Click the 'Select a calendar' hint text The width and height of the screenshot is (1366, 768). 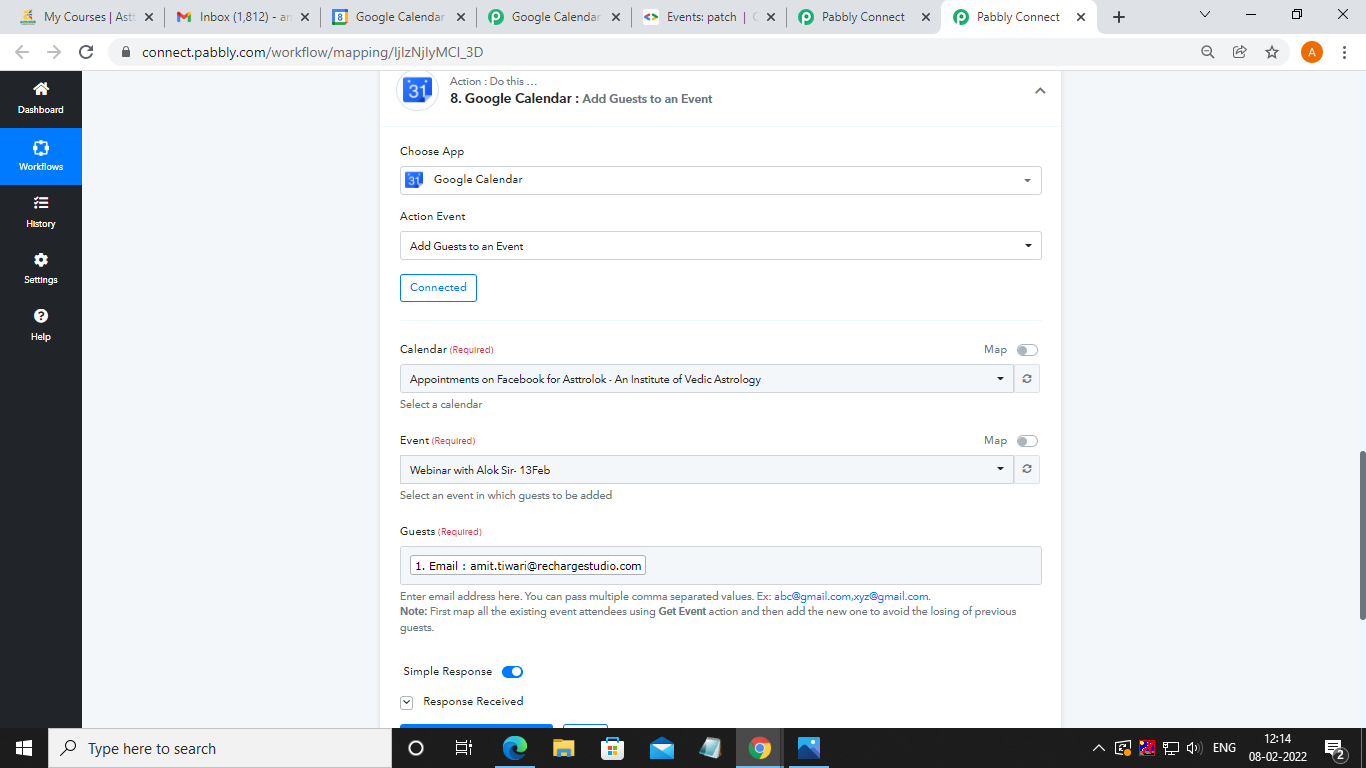click(x=441, y=404)
